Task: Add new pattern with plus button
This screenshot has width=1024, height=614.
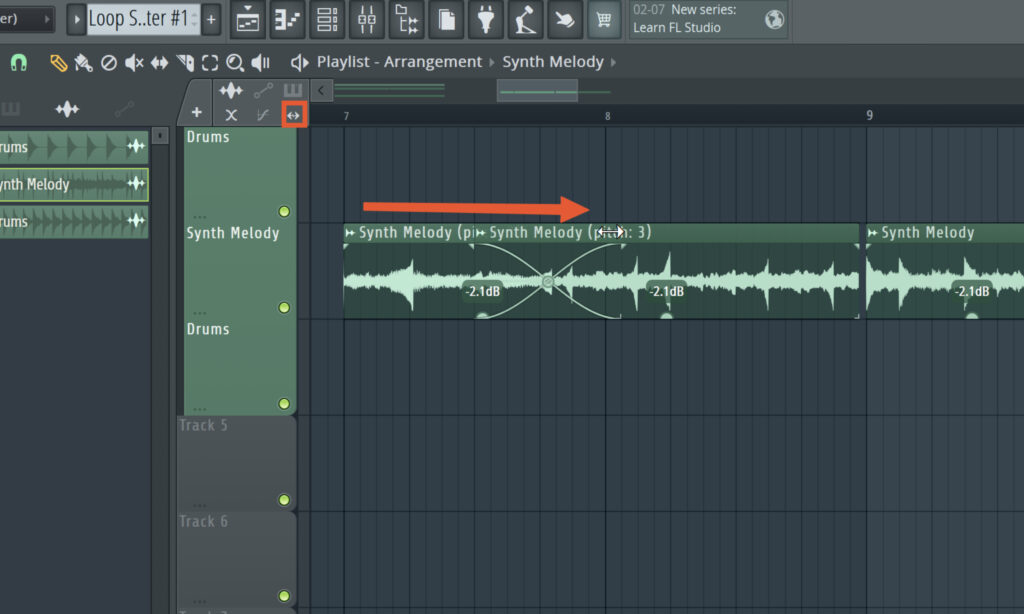Action: 211,20
